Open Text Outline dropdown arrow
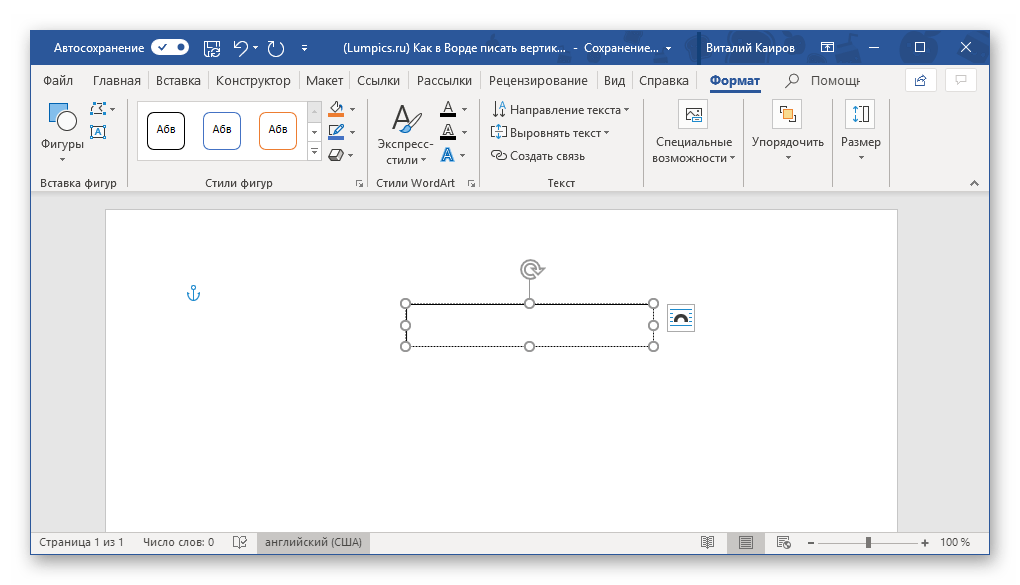This screenshot has width=1020, height=585. point(464,132)
